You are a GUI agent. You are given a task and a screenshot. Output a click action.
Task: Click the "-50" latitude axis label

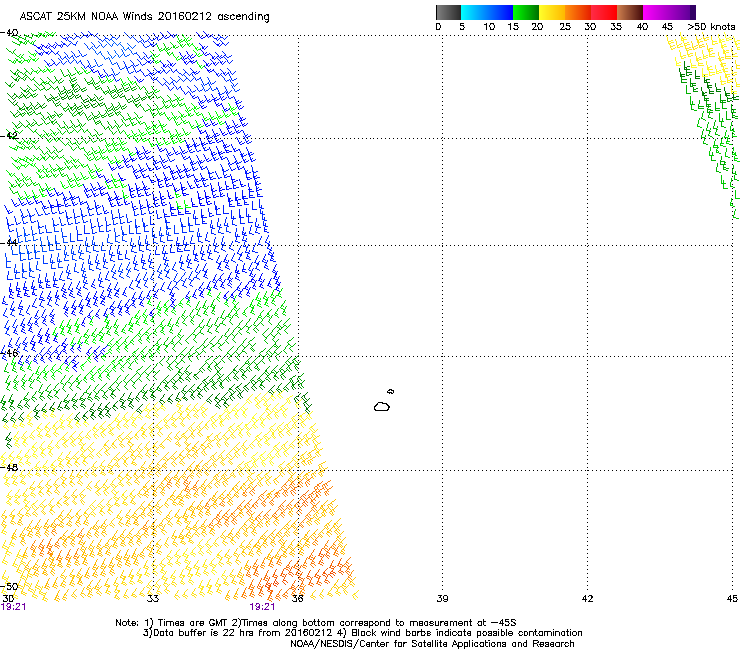9,587
